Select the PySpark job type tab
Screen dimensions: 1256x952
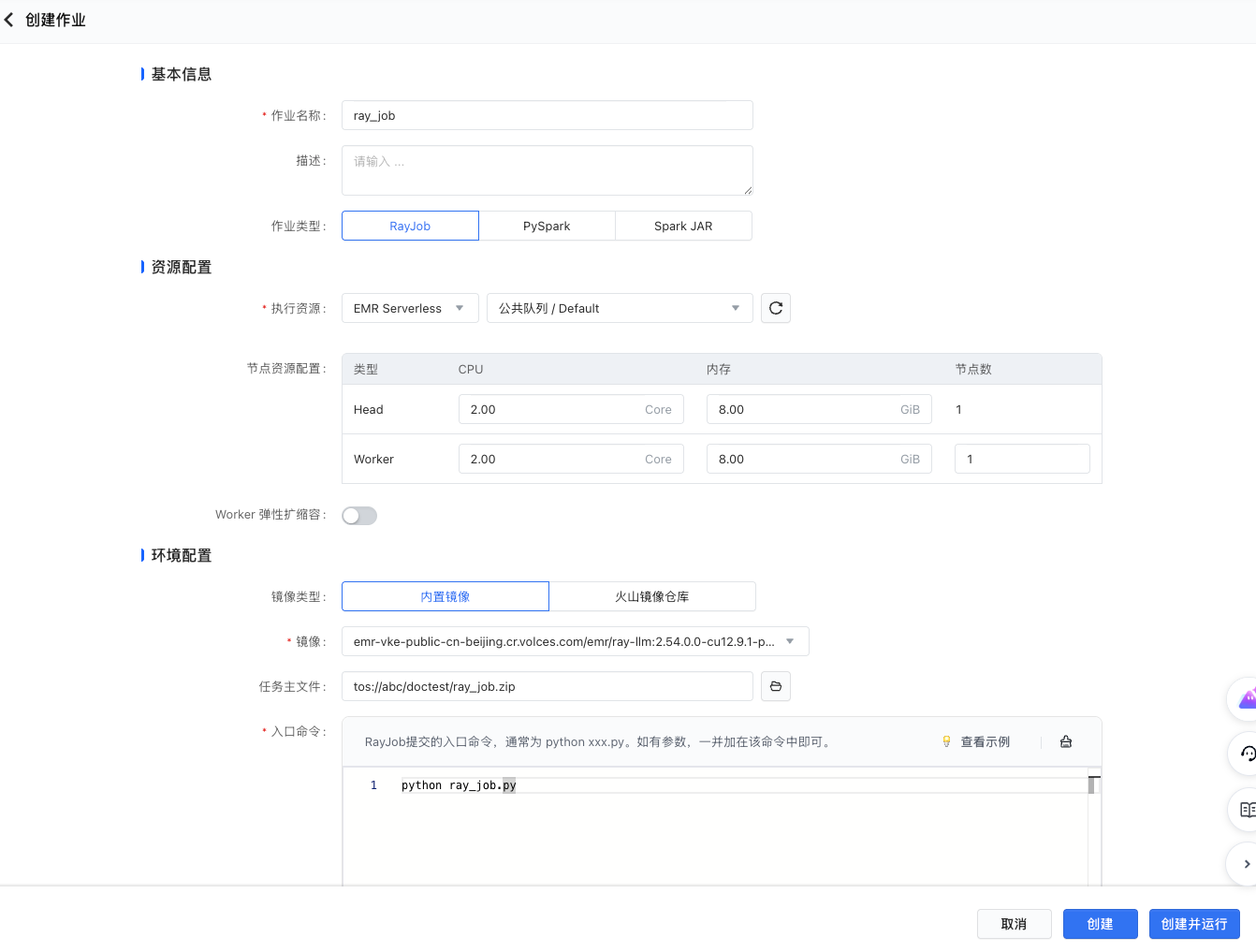(x=547, y=226)
